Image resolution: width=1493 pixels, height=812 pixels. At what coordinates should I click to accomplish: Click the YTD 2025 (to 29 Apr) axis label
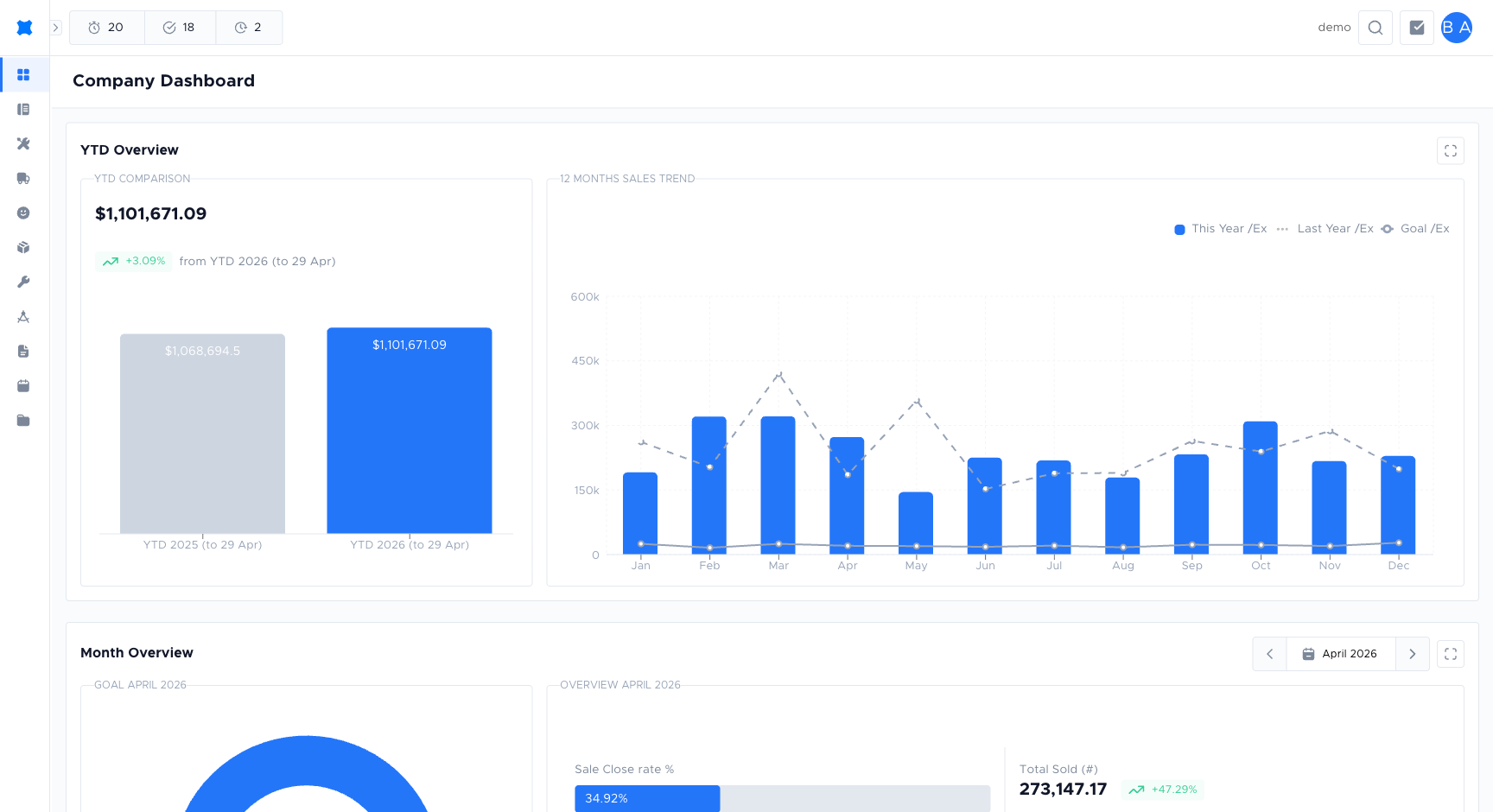click(x=202, y=545)
